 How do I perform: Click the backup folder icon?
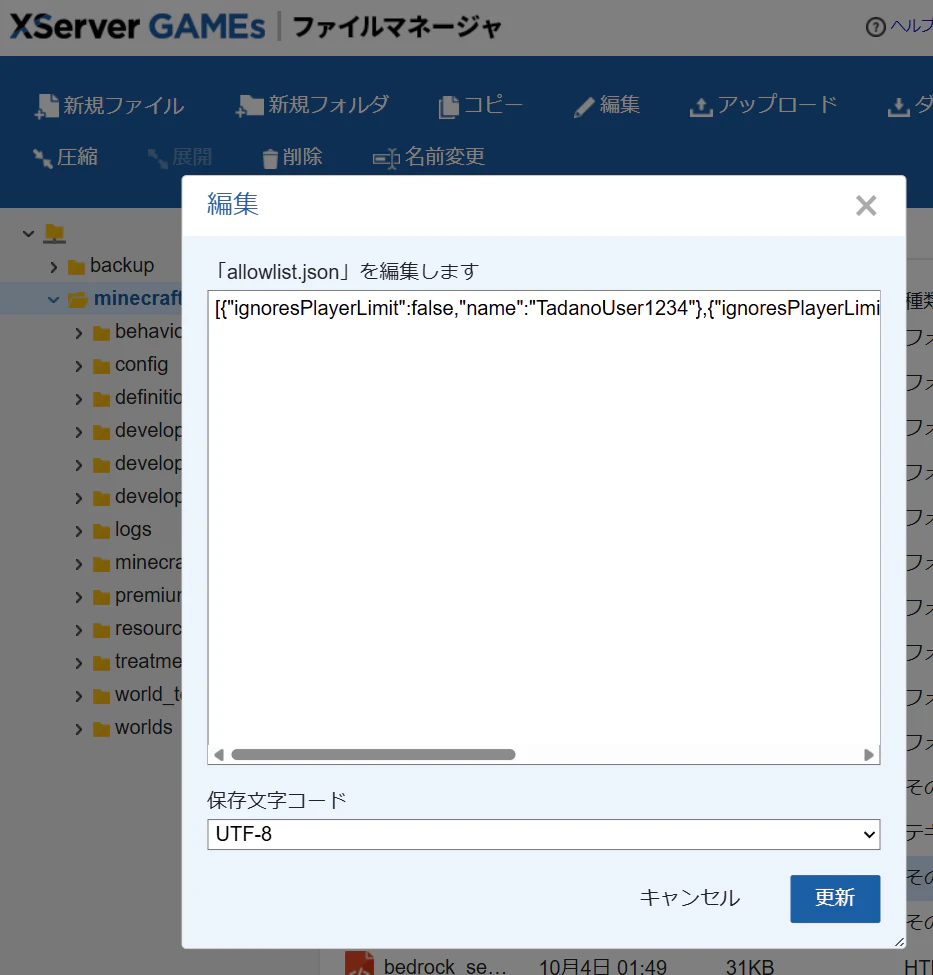tap(77, 267)
